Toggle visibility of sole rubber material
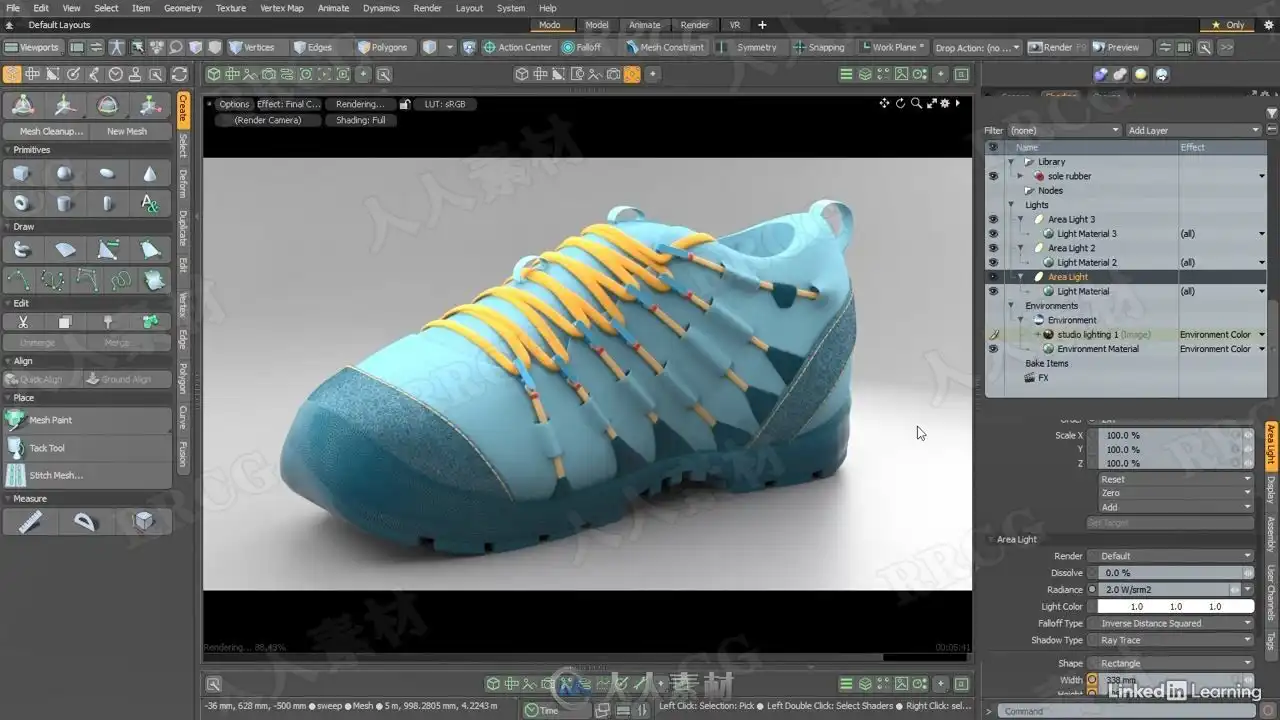Viewport: 1280px width, 720px height. (x=993, y=176)
